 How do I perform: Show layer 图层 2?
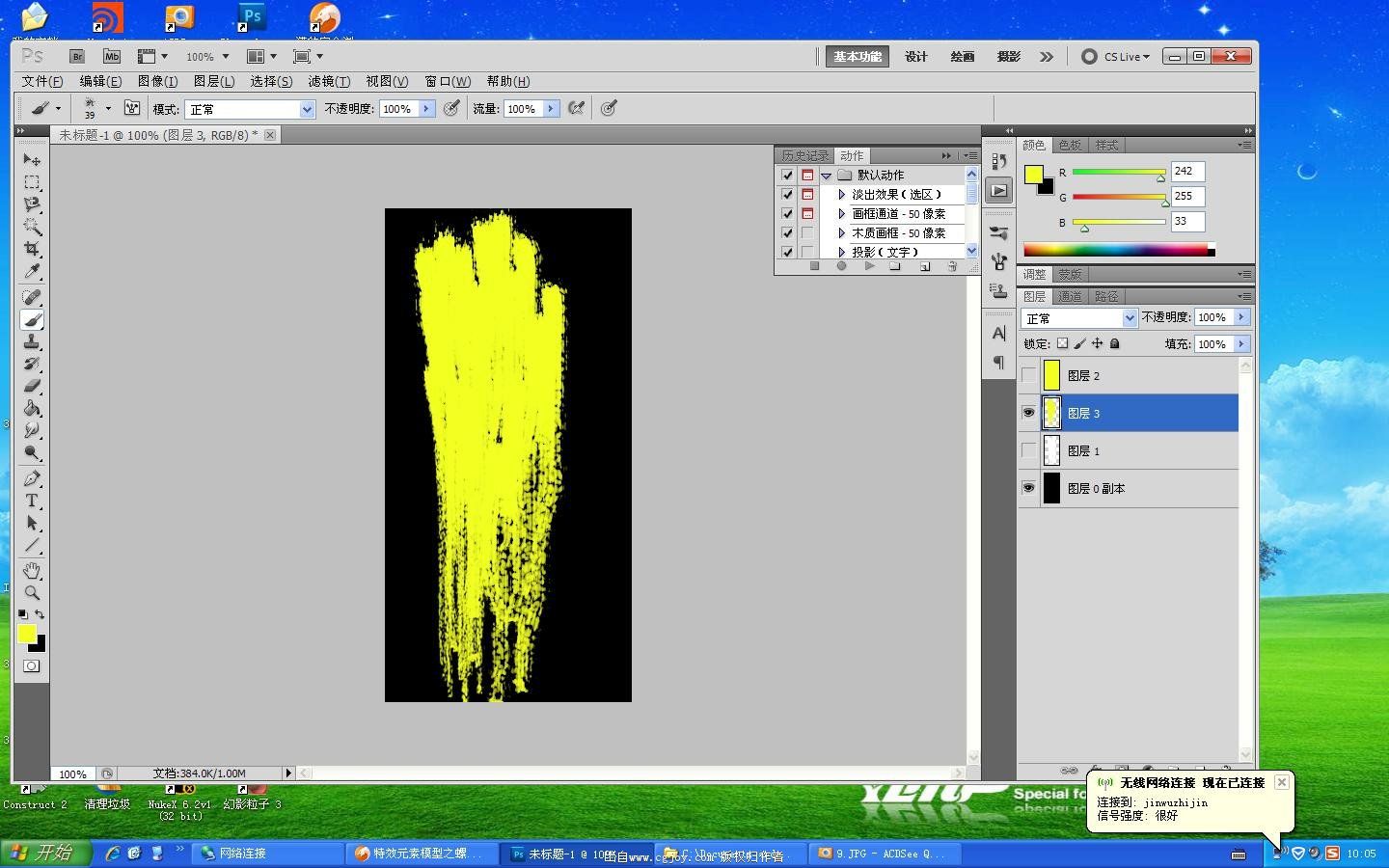(1028, 375)
